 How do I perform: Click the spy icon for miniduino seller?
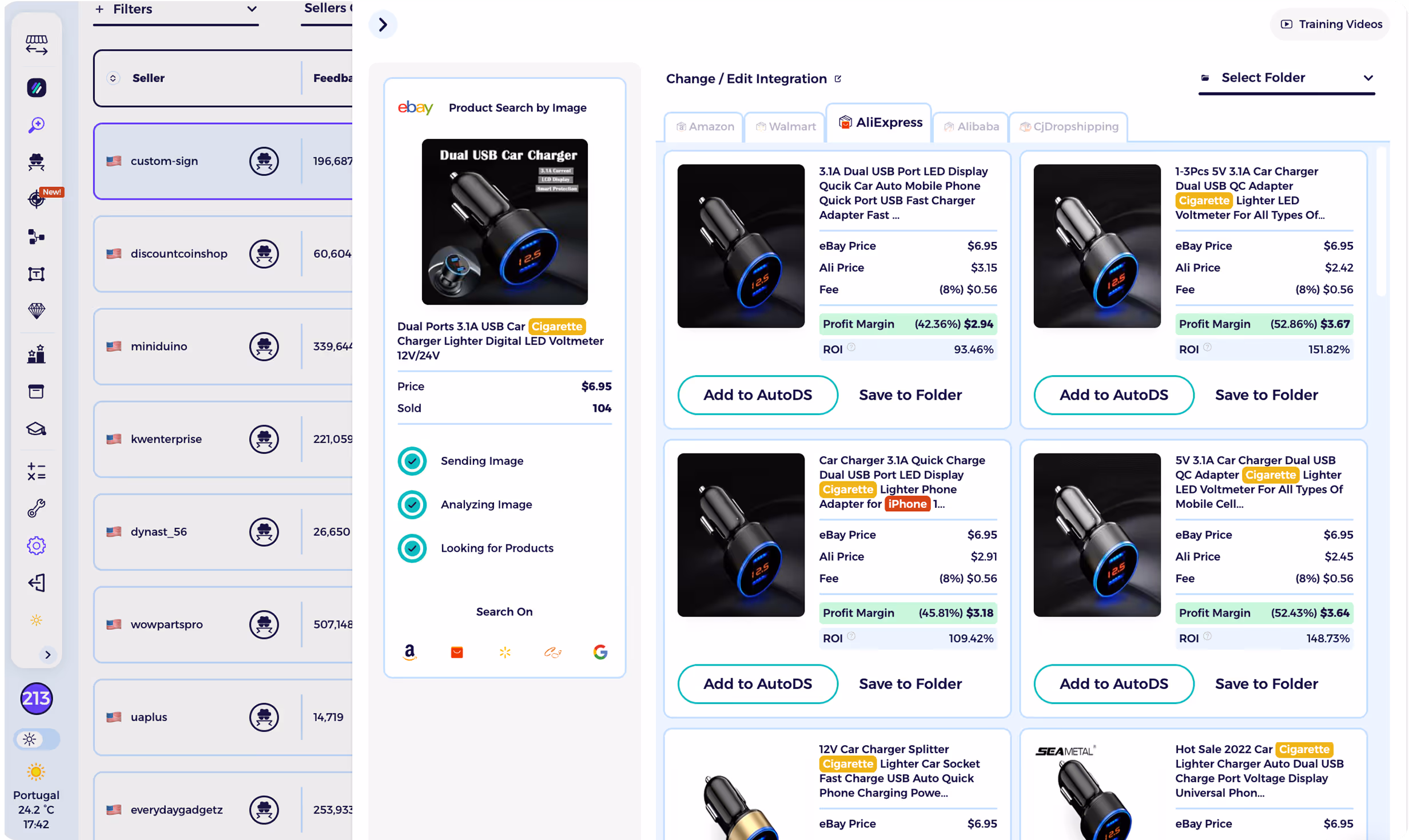click(264, 346)
